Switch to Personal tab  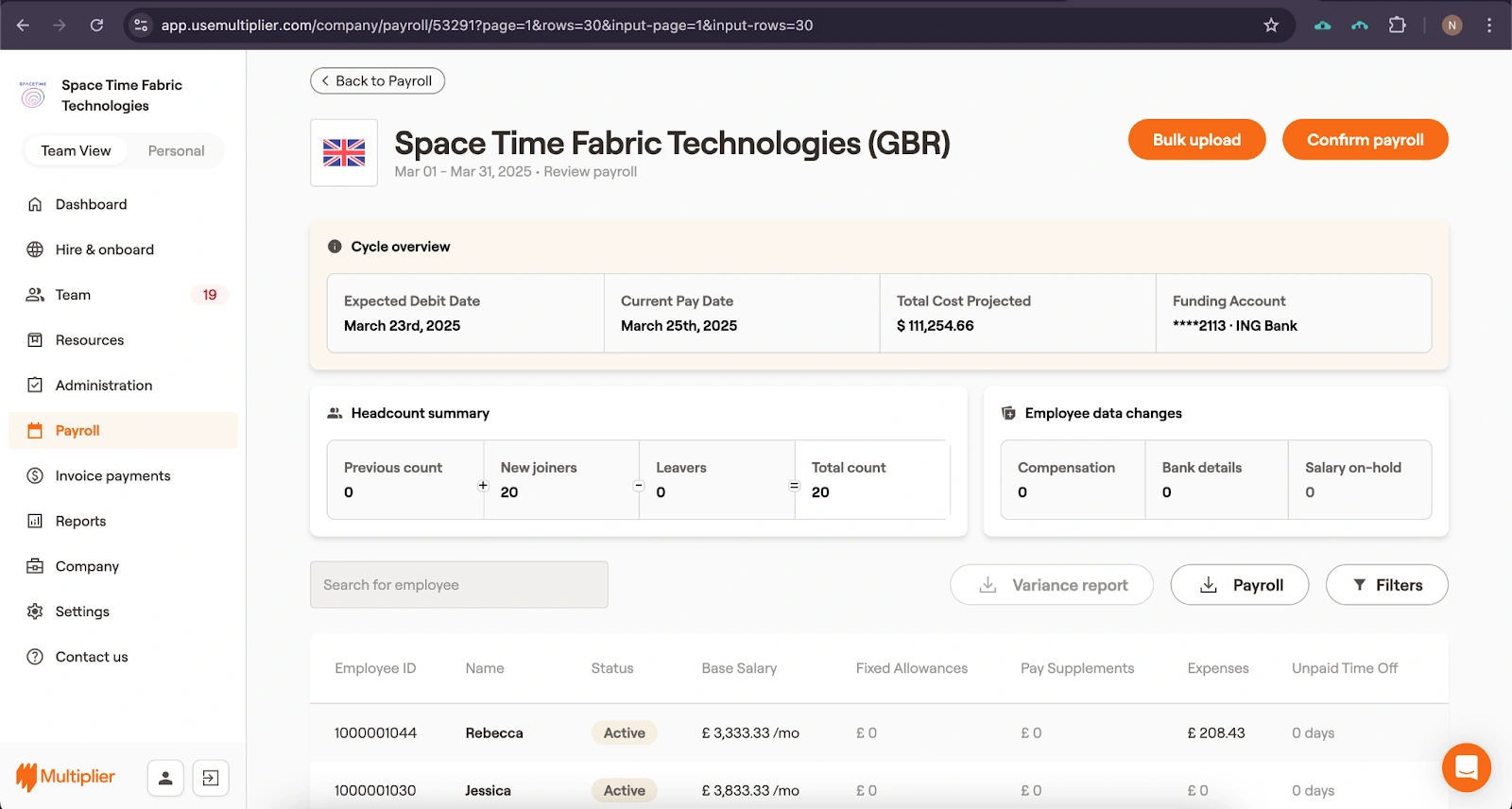(x=176, y=151)
